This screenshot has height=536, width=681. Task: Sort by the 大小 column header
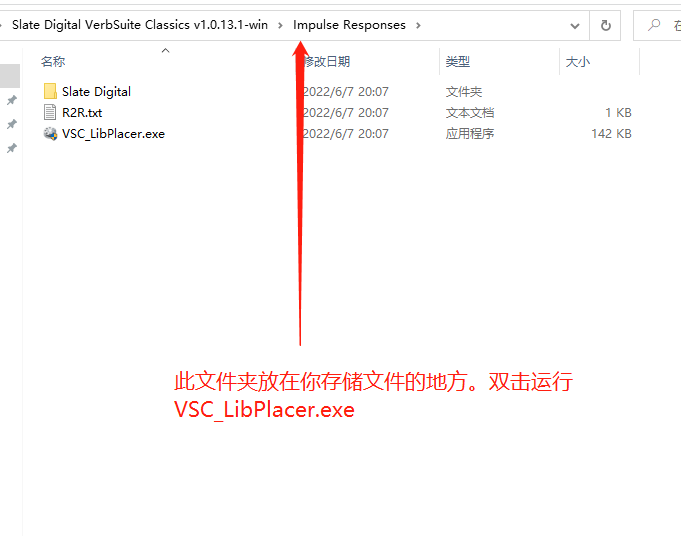578,62
